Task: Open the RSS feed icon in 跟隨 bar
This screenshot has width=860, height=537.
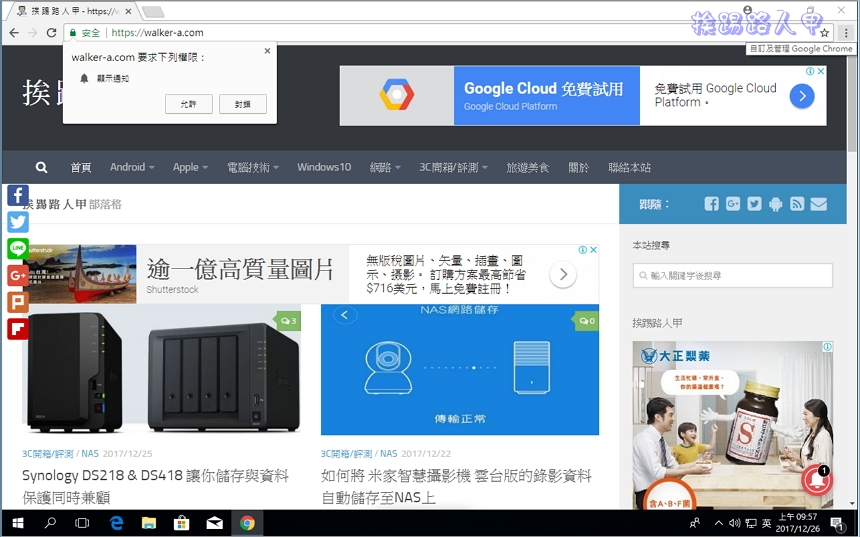Action: click(797, 204)
